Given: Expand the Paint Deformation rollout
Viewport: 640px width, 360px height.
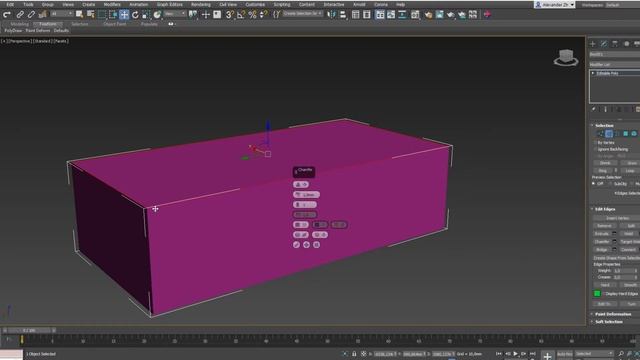Looking at the screenshot, I should tap(613, 314).
